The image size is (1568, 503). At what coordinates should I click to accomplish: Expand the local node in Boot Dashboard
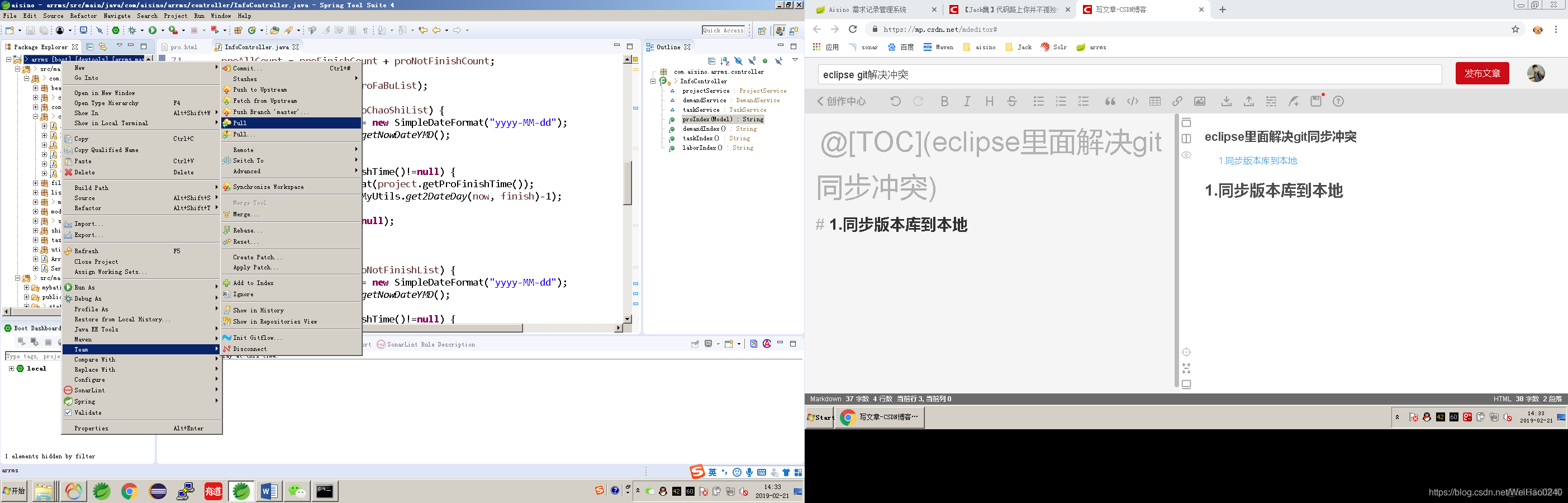click(12, 368)
